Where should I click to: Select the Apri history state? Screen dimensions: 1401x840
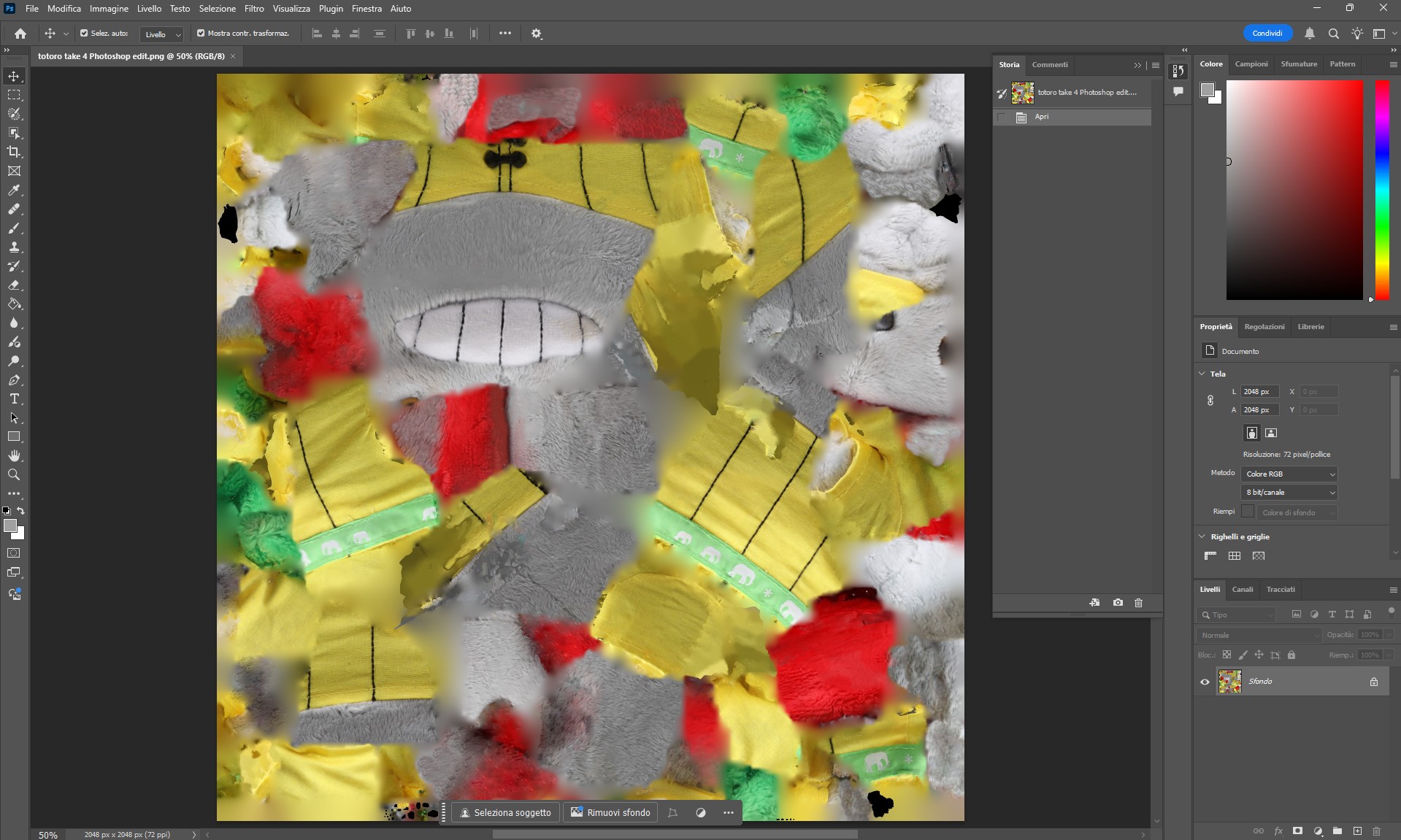pos(1072,117)
